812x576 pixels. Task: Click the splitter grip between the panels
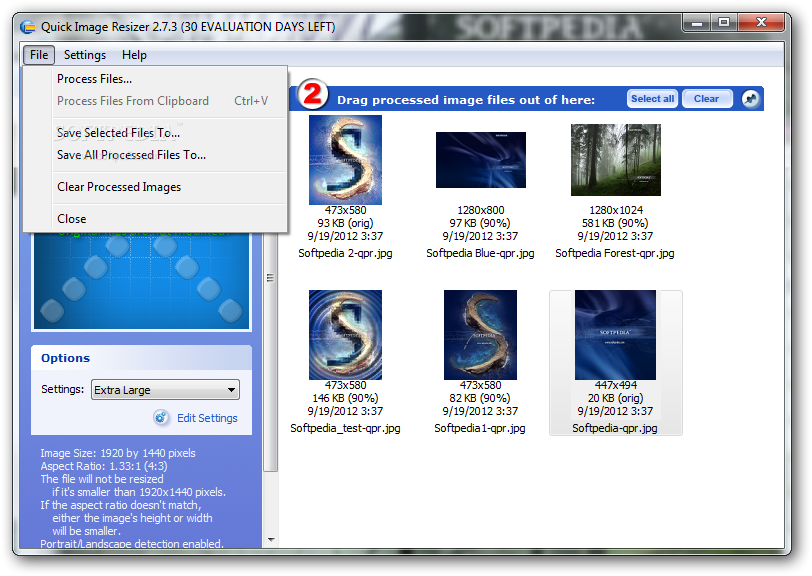coord(268,278)
